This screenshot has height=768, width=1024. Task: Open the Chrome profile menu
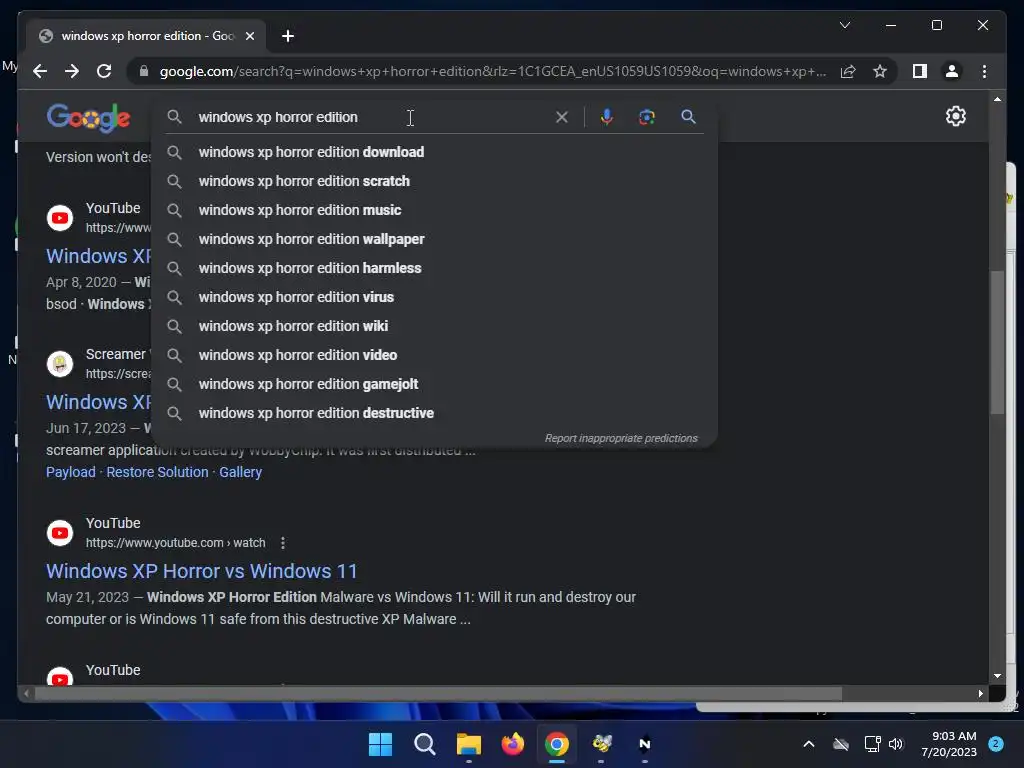click(952, 71)
